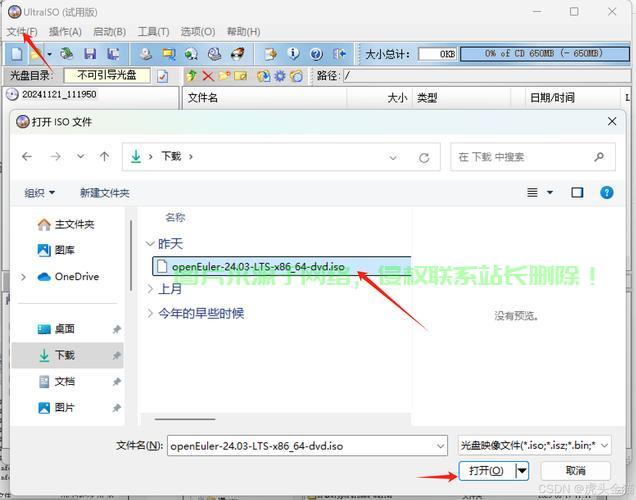
Task: Click the 取消 button
Action: click(576, 471)
